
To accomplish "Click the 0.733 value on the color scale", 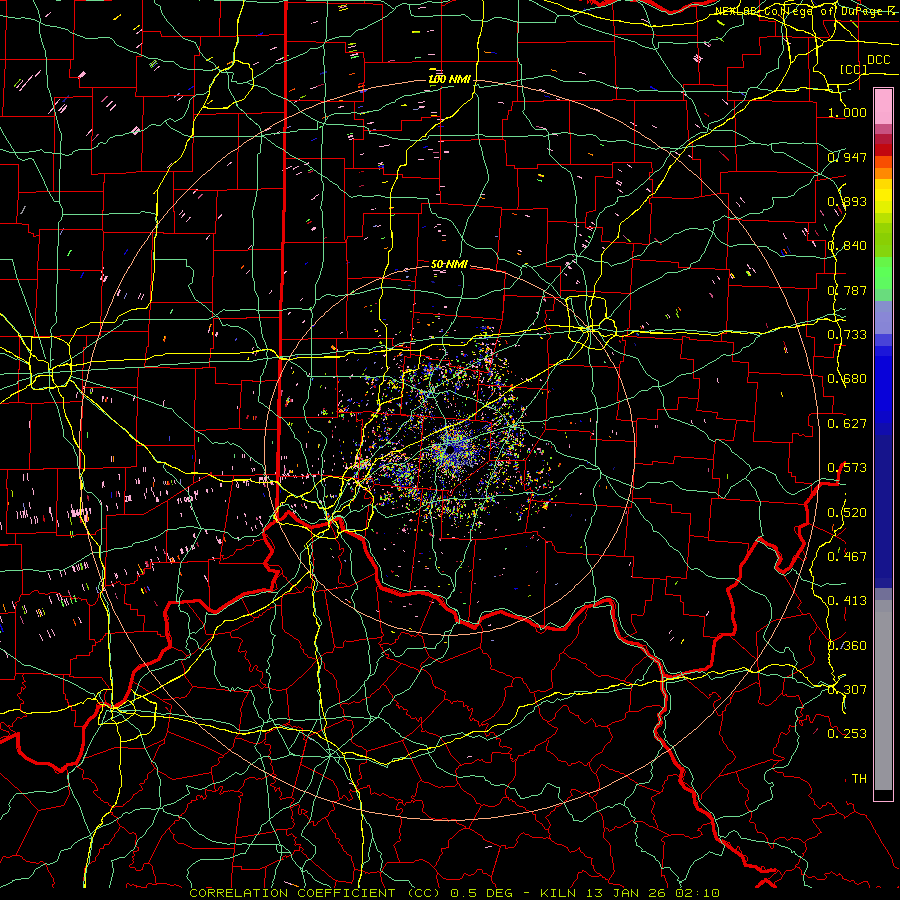I will point(847,334).
